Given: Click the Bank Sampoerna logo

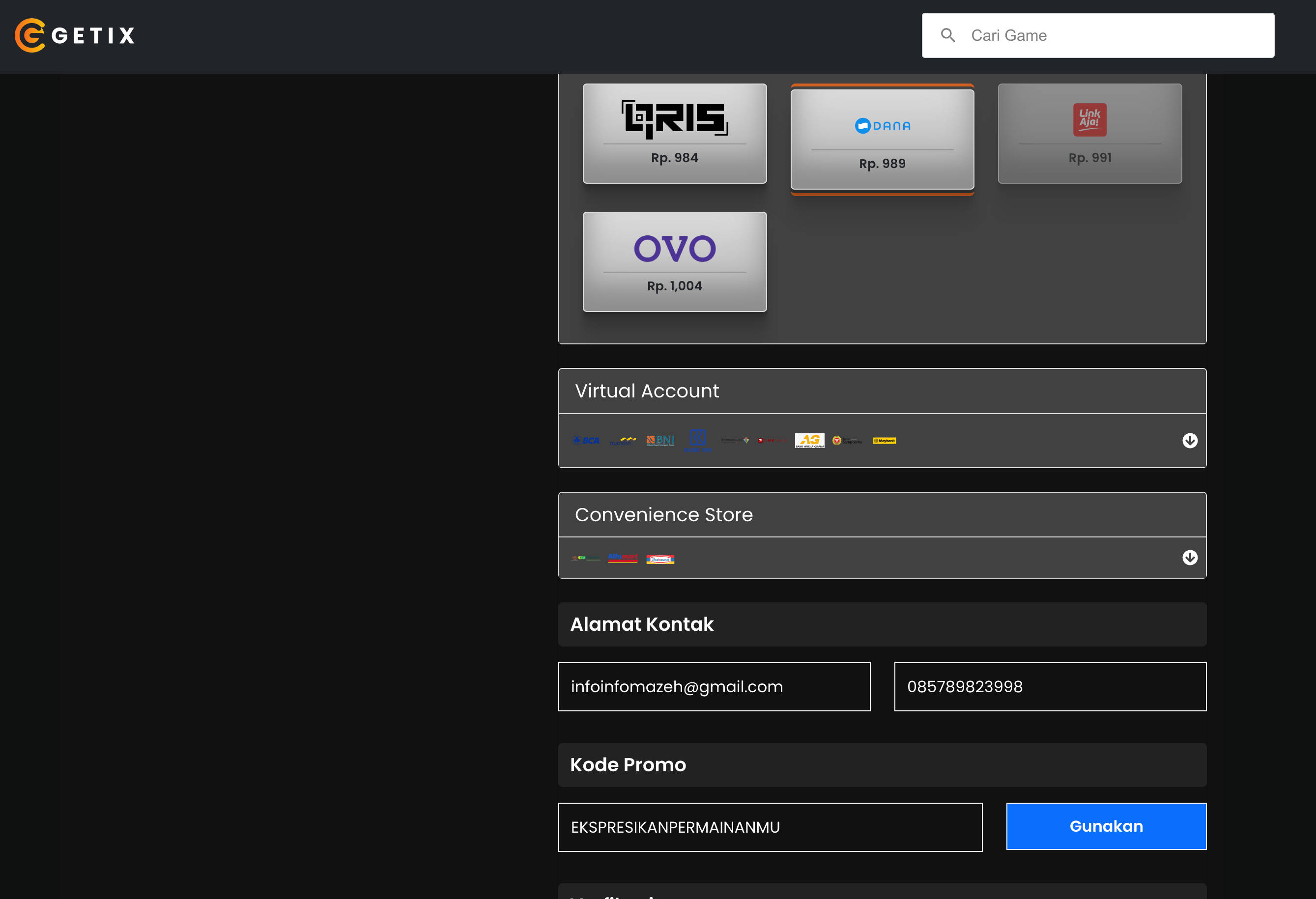Looking at the screenshot, I should pyautogui.click(x=847, y=441).
